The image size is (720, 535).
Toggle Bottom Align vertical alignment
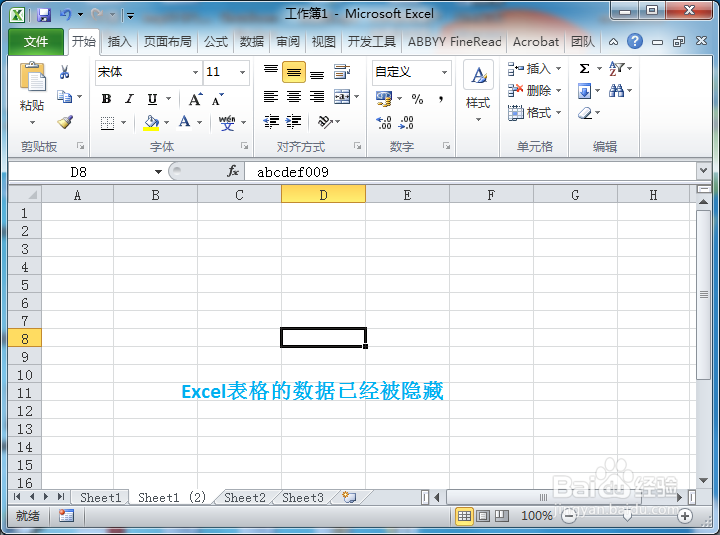(317, 72)
